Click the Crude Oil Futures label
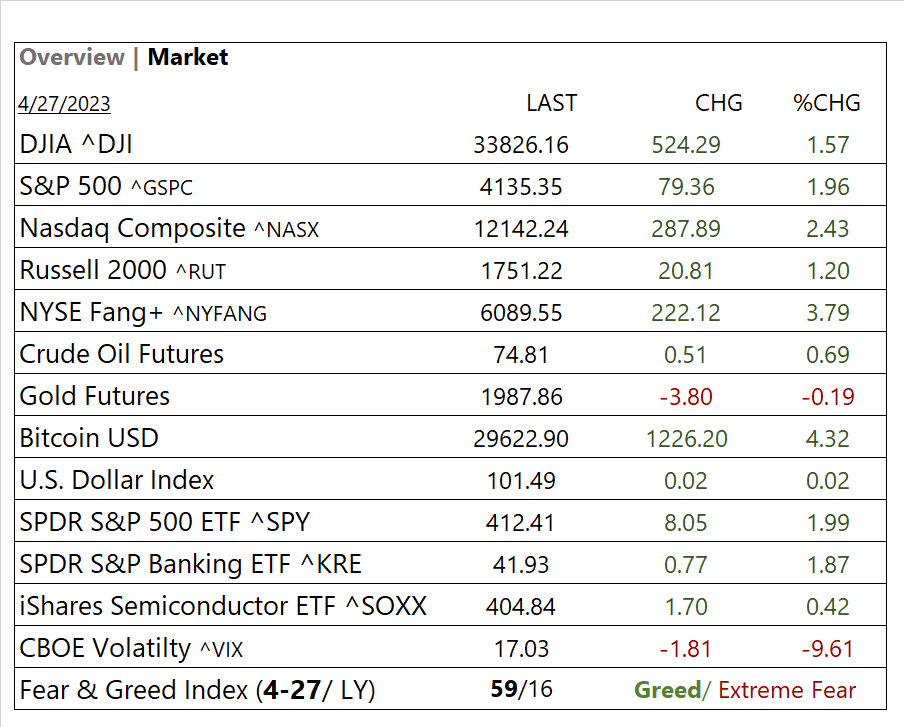The height and width of the screenshot is (727, 904). 122,355
